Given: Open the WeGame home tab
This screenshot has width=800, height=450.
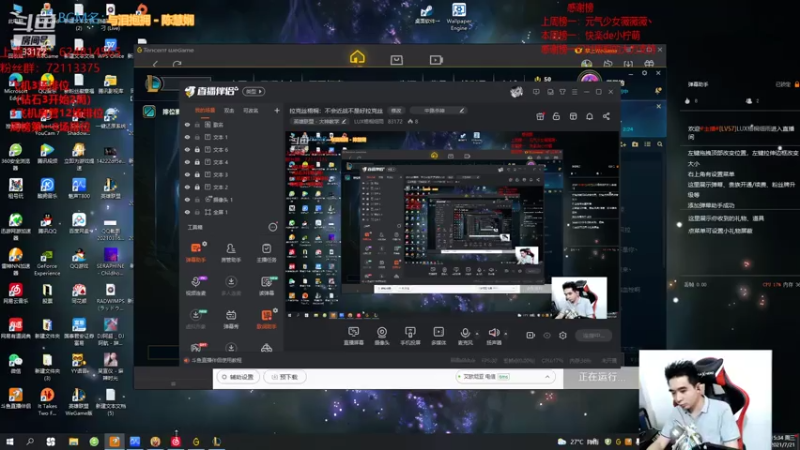Looking at the screenshot, I should click(357, 58).
